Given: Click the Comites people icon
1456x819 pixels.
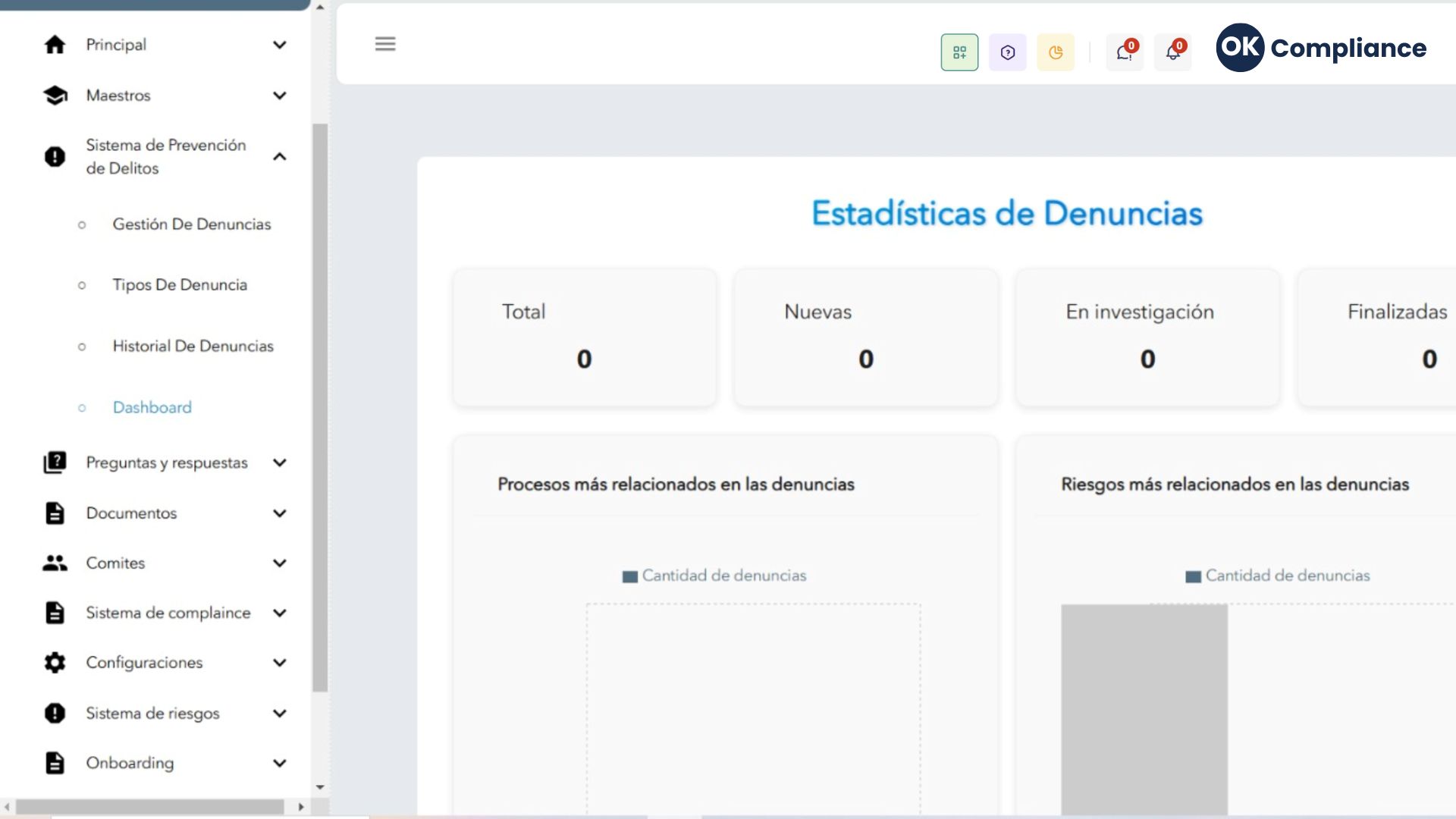Looking at the screenshot, I should pyautogui.click(x=55, y=563).
